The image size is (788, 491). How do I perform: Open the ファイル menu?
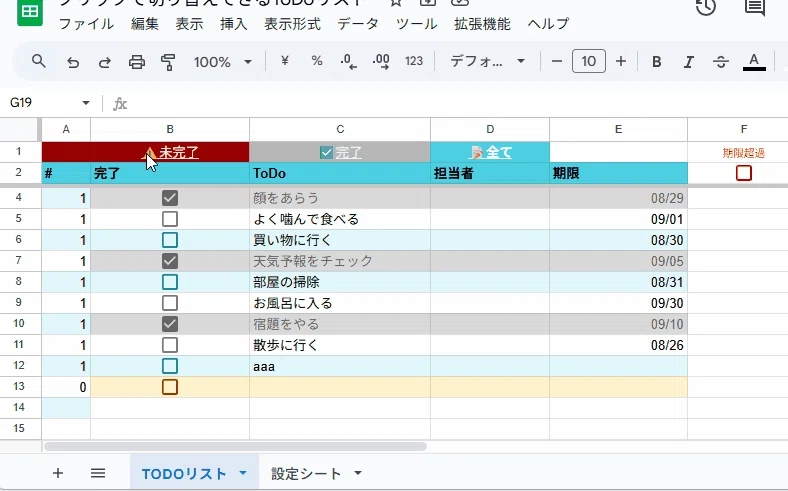[86, 24]
